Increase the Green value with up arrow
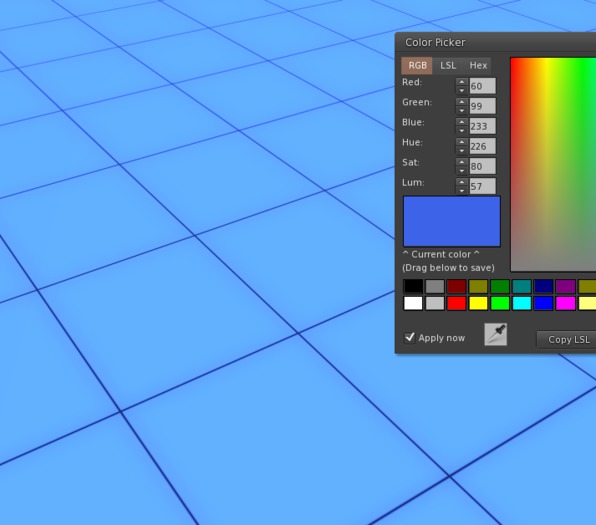The width and height of the screenshot is (596, 525). point(462,102)
